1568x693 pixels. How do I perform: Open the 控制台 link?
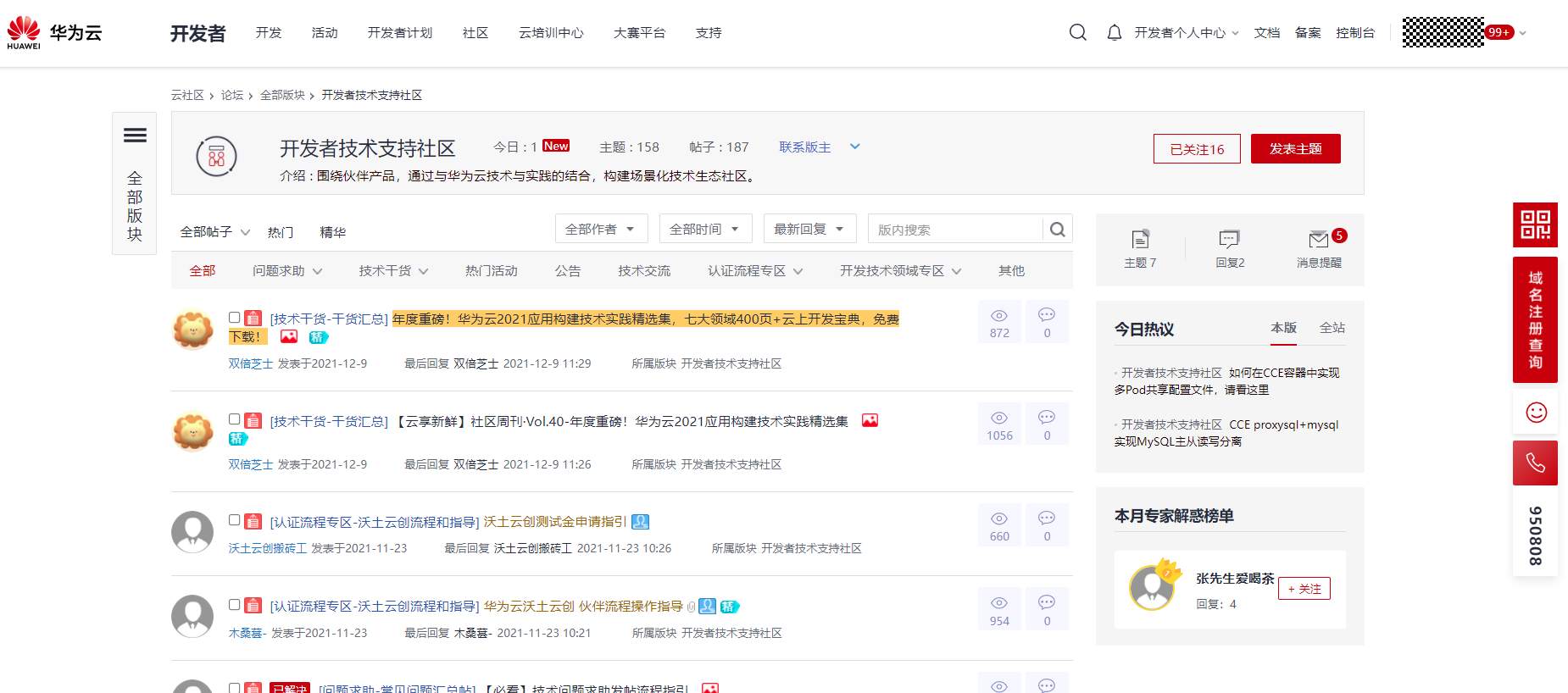pos(1355,33)
